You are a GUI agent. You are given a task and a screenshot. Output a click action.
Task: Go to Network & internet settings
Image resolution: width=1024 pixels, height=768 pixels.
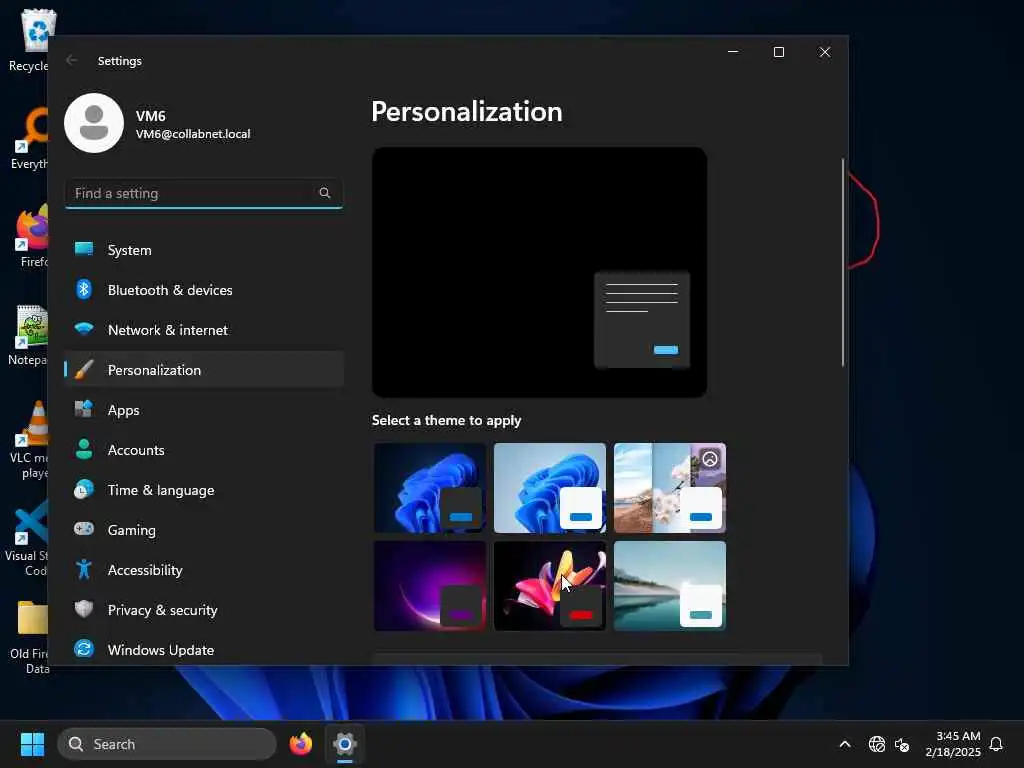(204, 330)
